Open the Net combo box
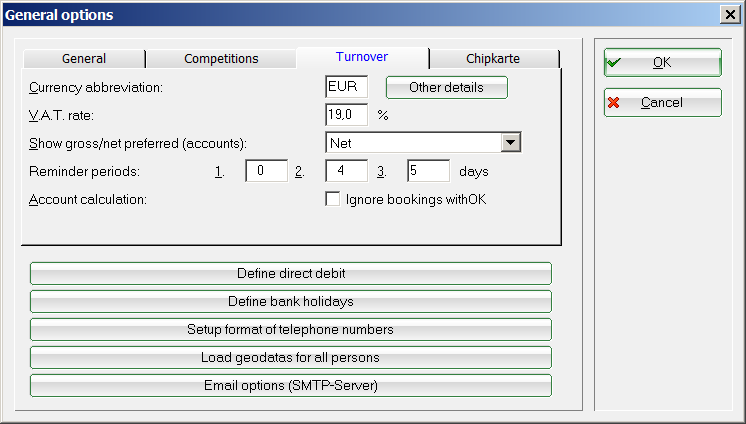746x424 pixels. 413,143
